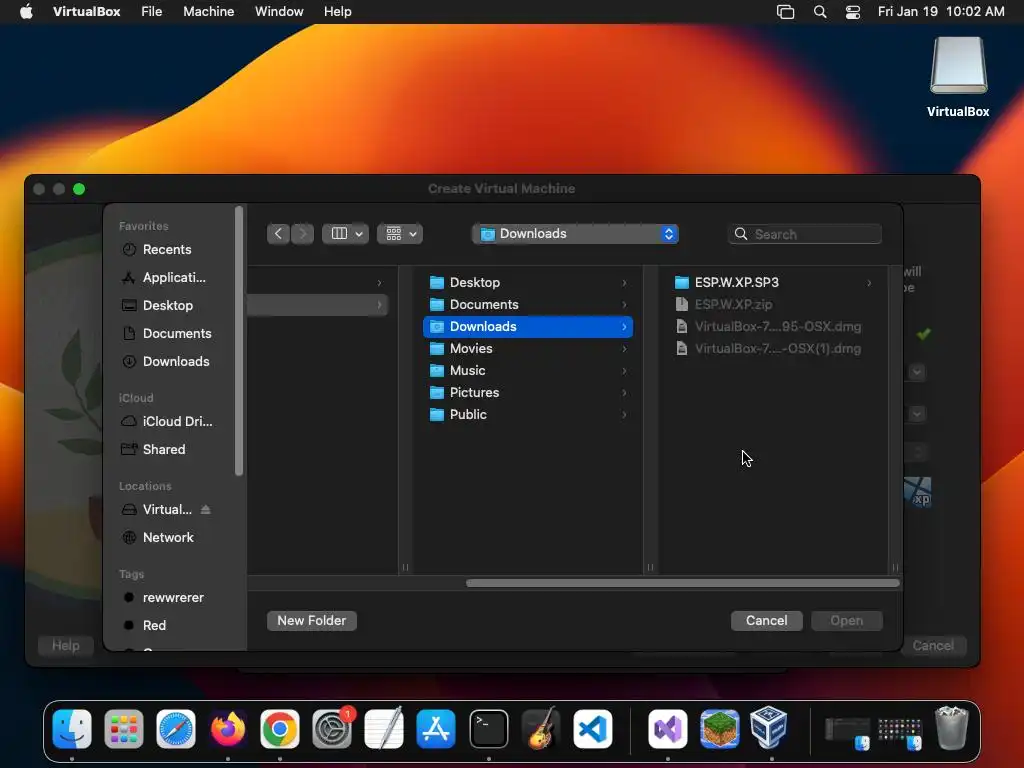Viewport: 1024px width, 768px height.
Task: Open the Downloads location popup
Action: (575, 234)
